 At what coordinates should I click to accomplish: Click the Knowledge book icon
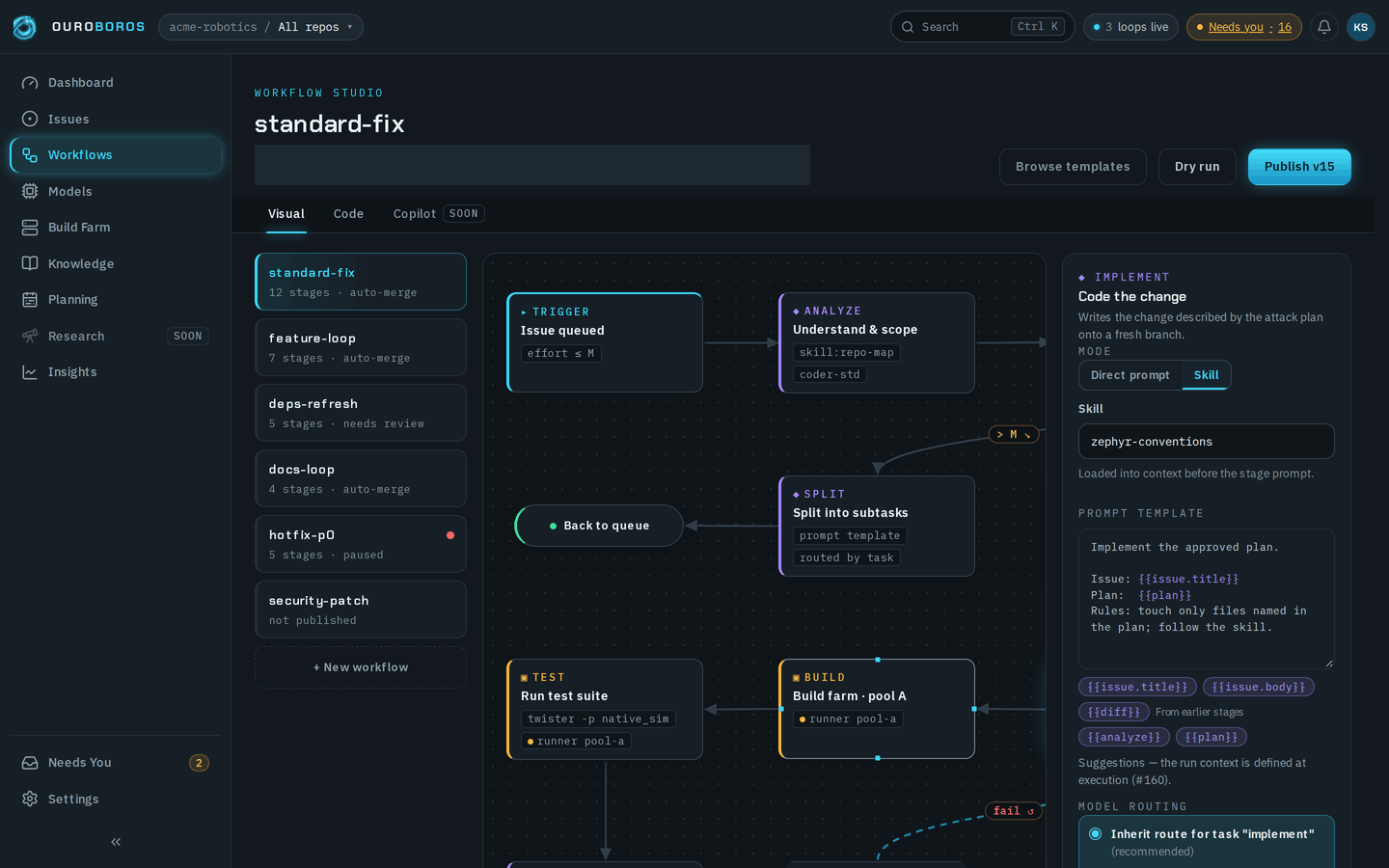coord(30,263)
